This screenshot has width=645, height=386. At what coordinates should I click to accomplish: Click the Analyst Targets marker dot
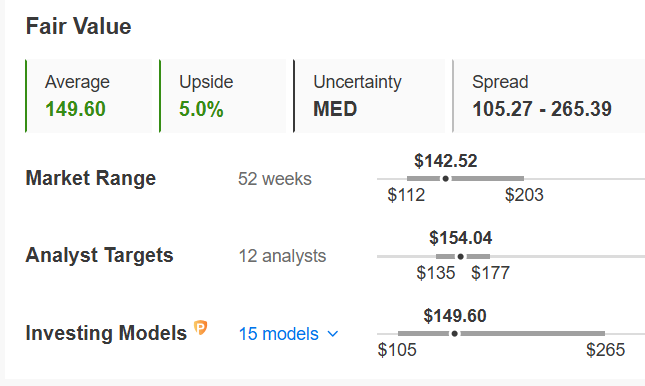pos(461,256)
